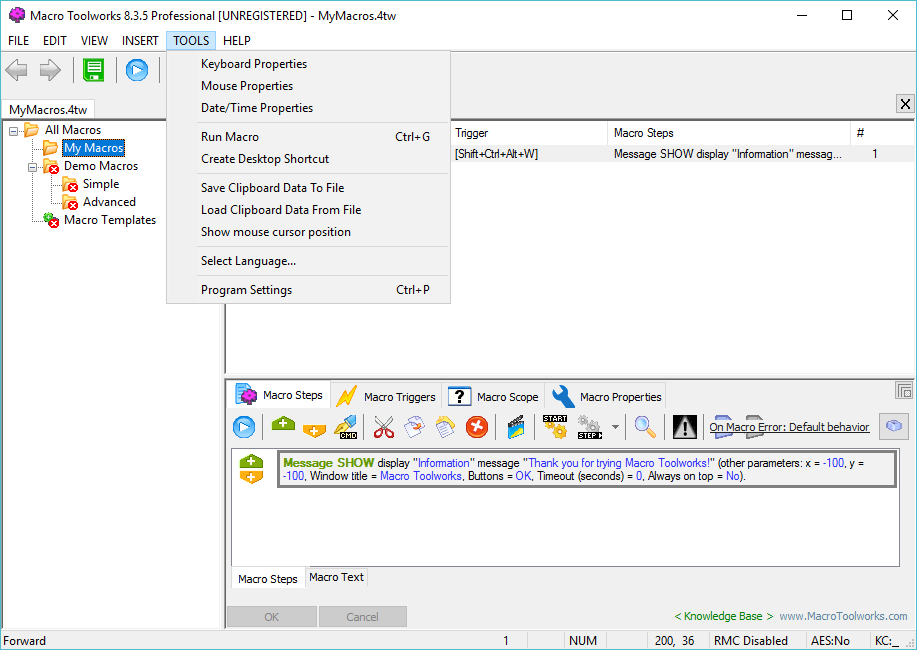The height and width of the screenshot is (650, 917).
Task: Click the panel layout icon at the top right of the Macro Steps pane
Action: [x=904, y=390]
